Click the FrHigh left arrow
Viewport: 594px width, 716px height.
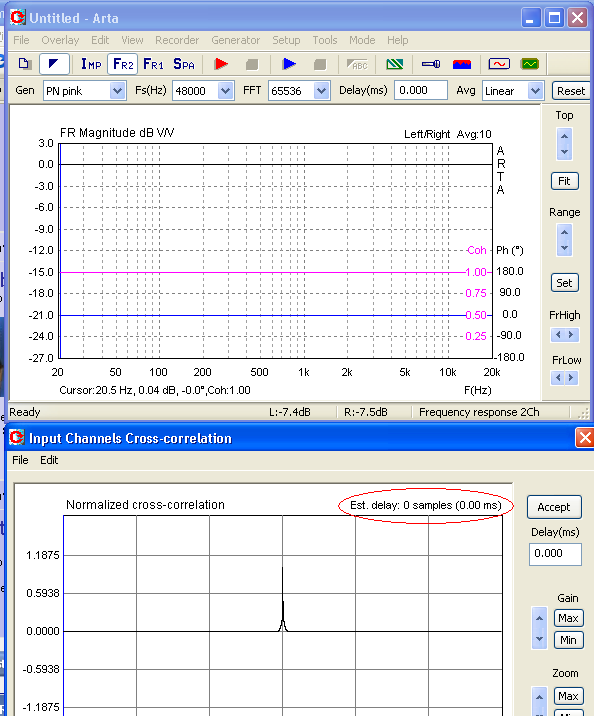[x=558, y=335]
